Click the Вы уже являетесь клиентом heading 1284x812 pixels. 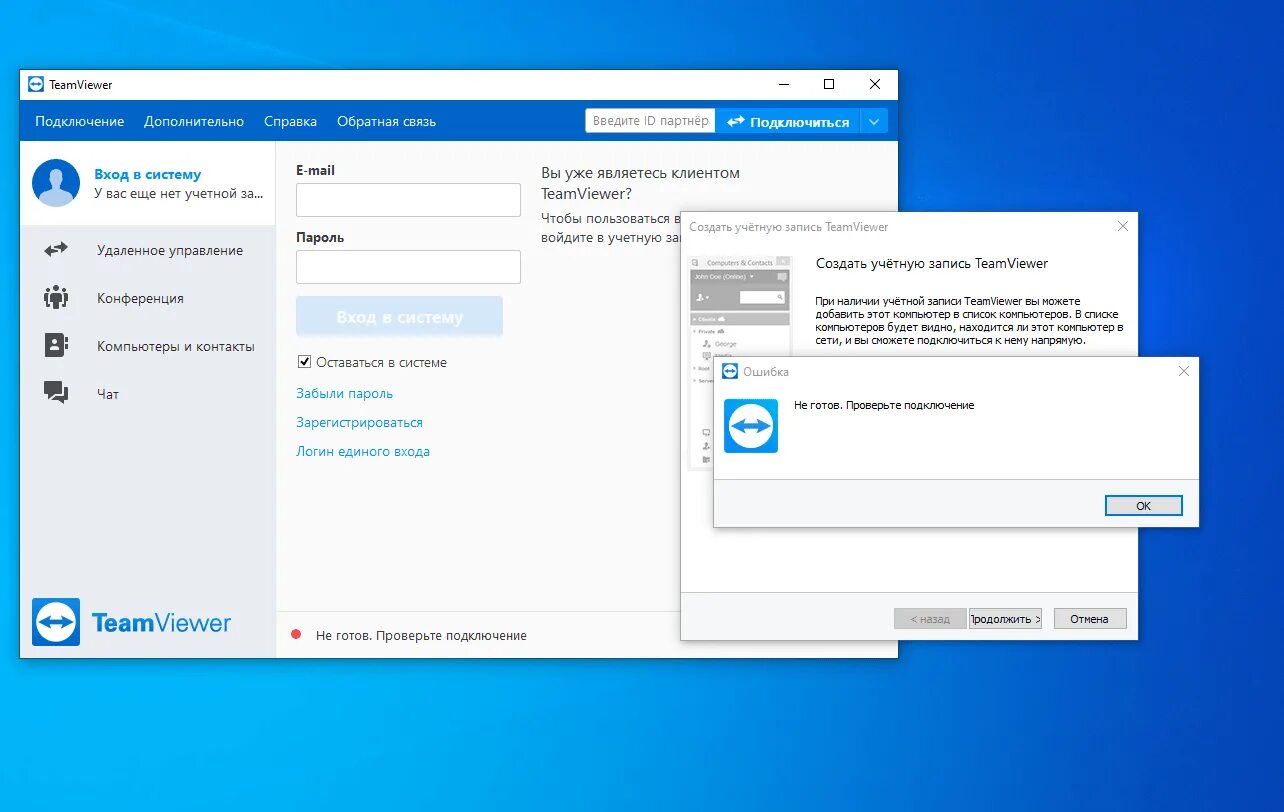pos(641,183)
